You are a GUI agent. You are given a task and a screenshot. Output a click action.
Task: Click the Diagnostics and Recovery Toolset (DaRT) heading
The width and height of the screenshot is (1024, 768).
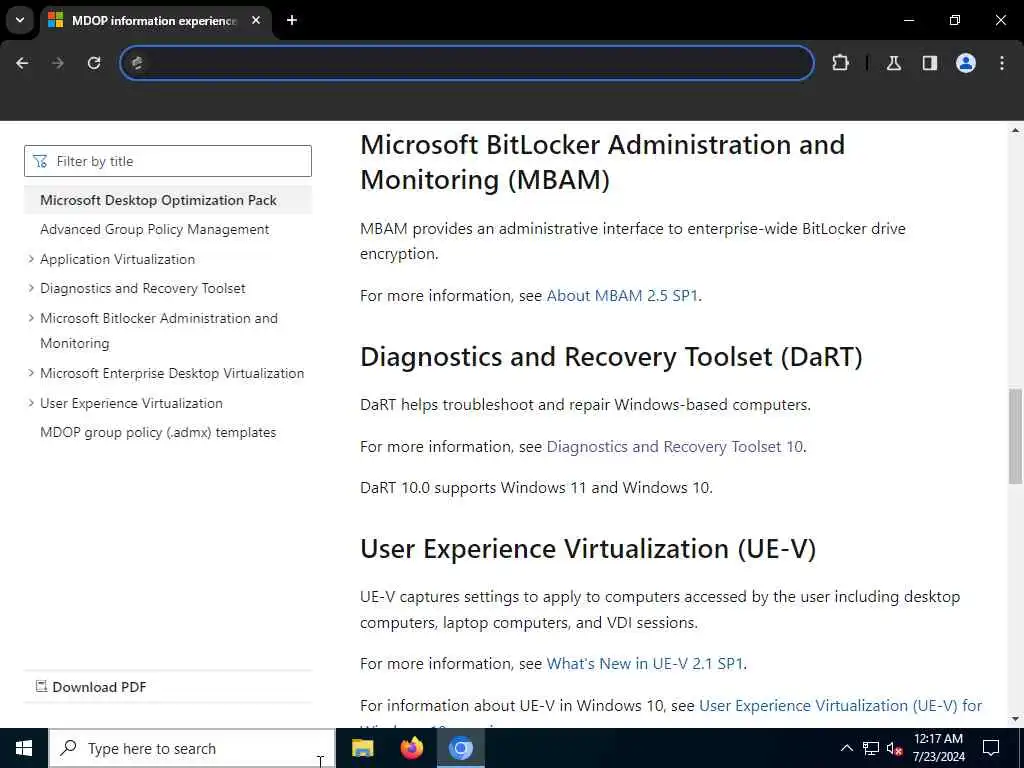coord(611,357)
